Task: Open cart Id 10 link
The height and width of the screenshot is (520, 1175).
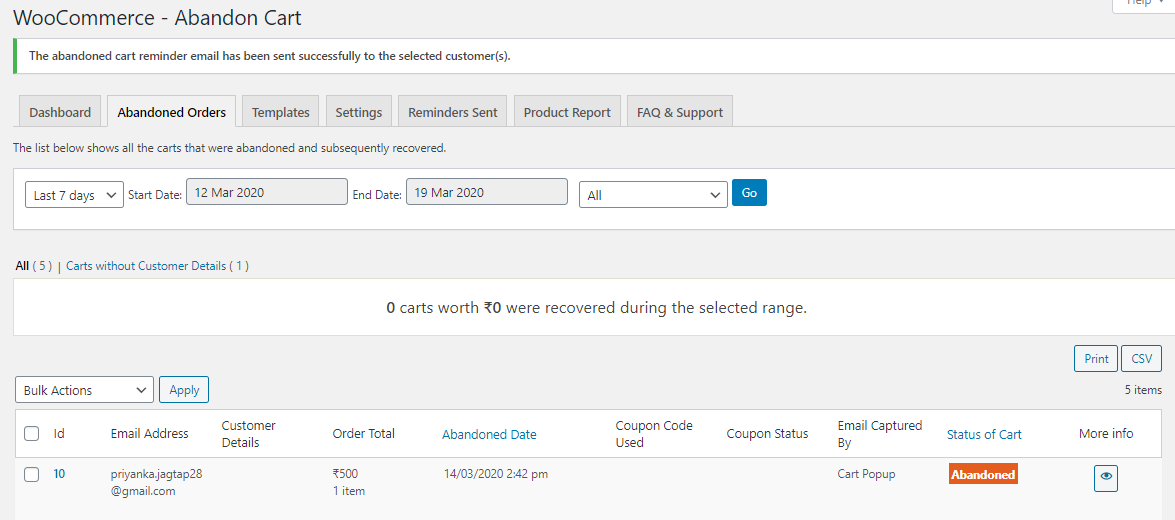Action: tap(59, 474)
